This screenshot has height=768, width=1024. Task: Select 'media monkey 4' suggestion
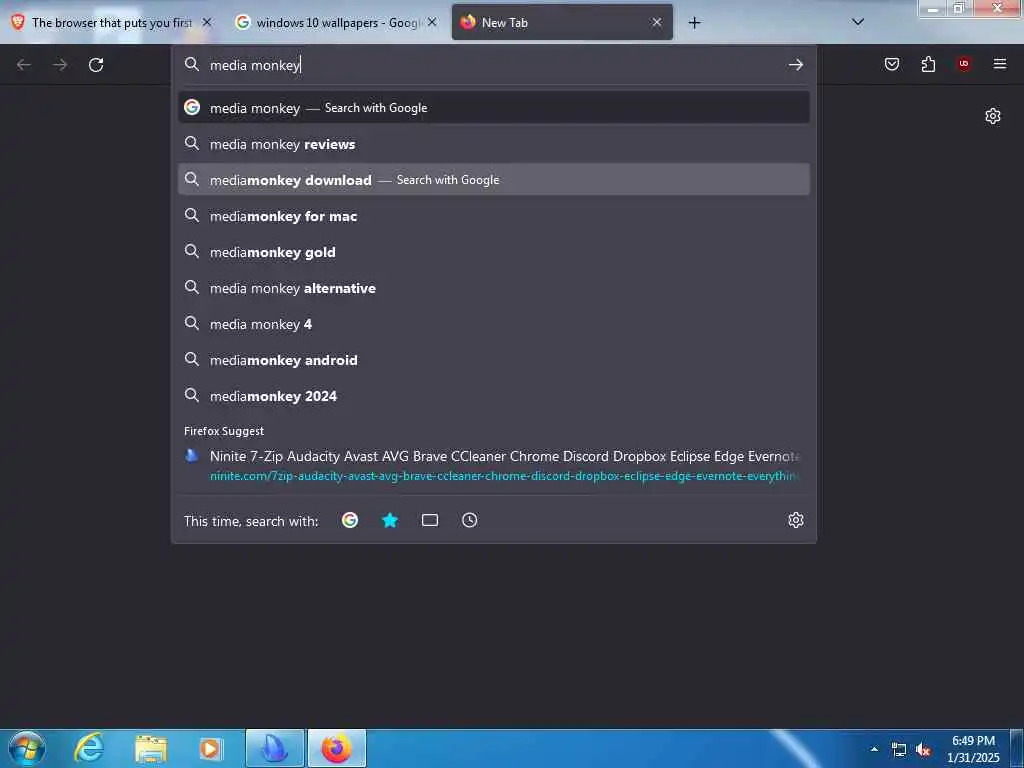(494, 324)
